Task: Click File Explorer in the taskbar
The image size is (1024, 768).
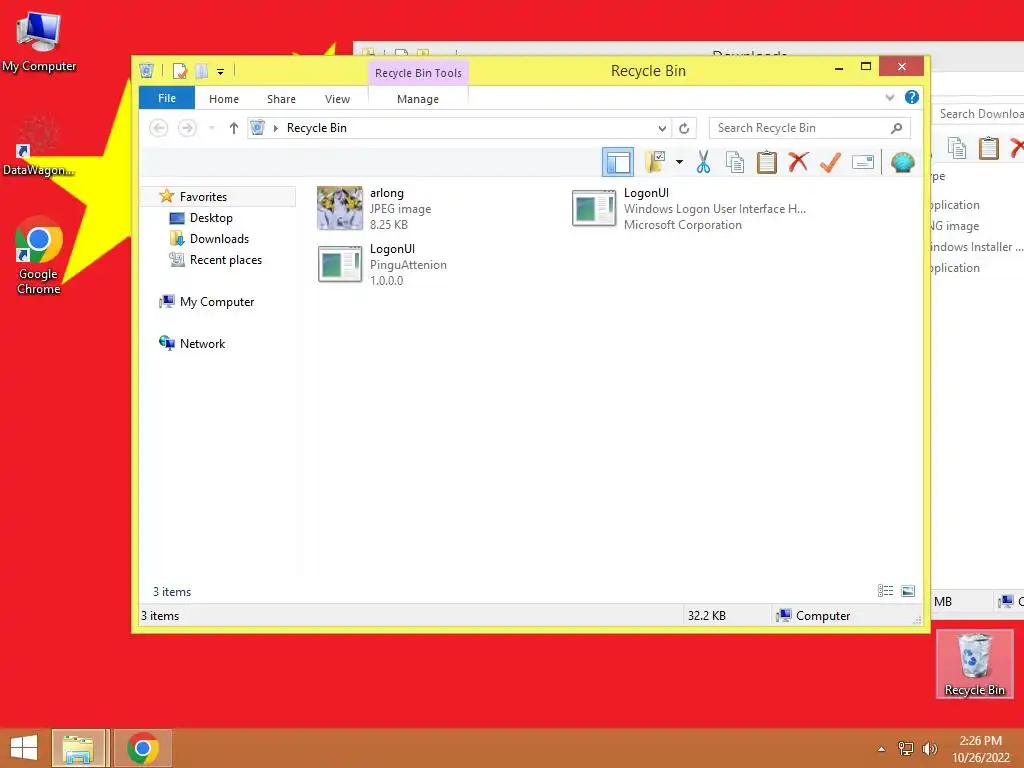Action: tap(78, 748)
